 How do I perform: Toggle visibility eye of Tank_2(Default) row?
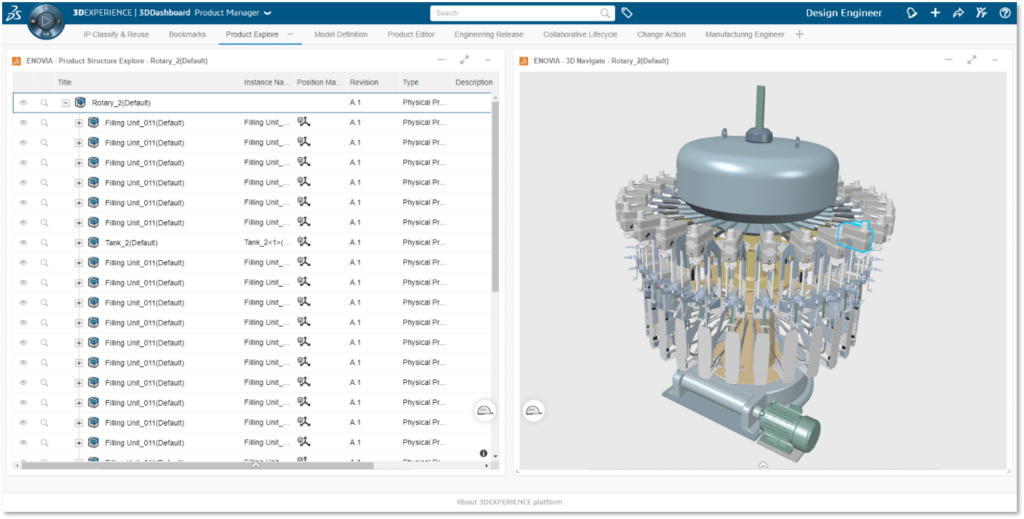pos(24,242)
